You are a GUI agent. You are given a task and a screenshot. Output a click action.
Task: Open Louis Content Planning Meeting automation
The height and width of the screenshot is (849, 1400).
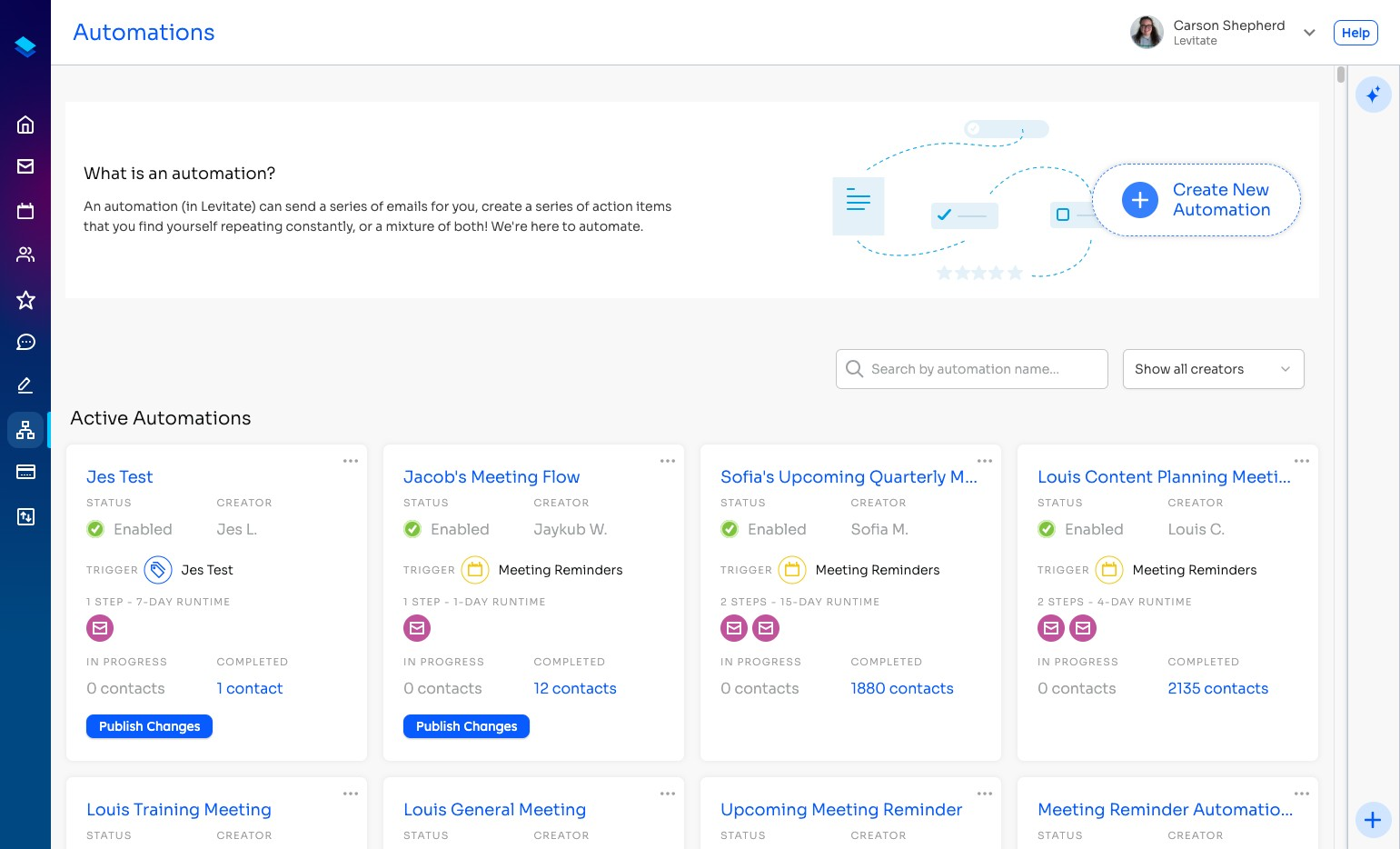pyautogui.click(x=1164, y=477)
